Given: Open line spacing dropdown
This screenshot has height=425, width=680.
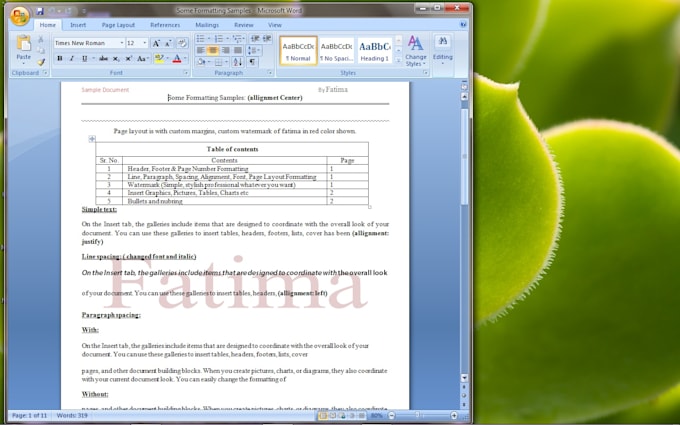Looking at the screenshot, I should [254, 51].
